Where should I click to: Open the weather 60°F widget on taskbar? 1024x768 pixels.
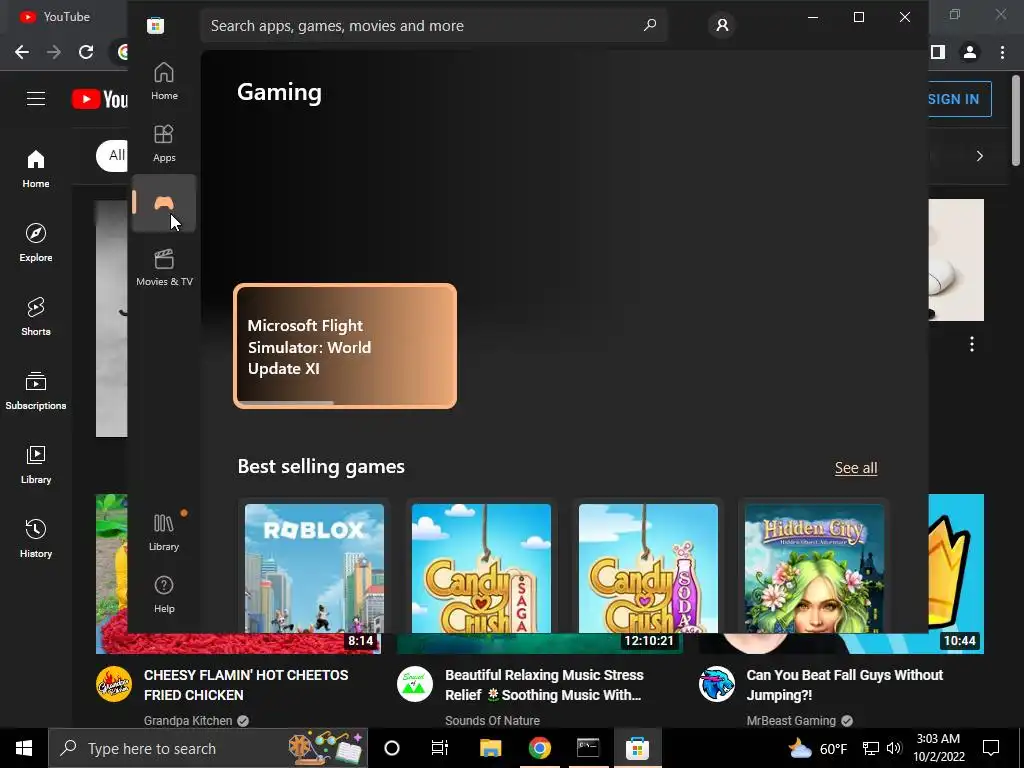pyautogui.click(x=817, y=748)
